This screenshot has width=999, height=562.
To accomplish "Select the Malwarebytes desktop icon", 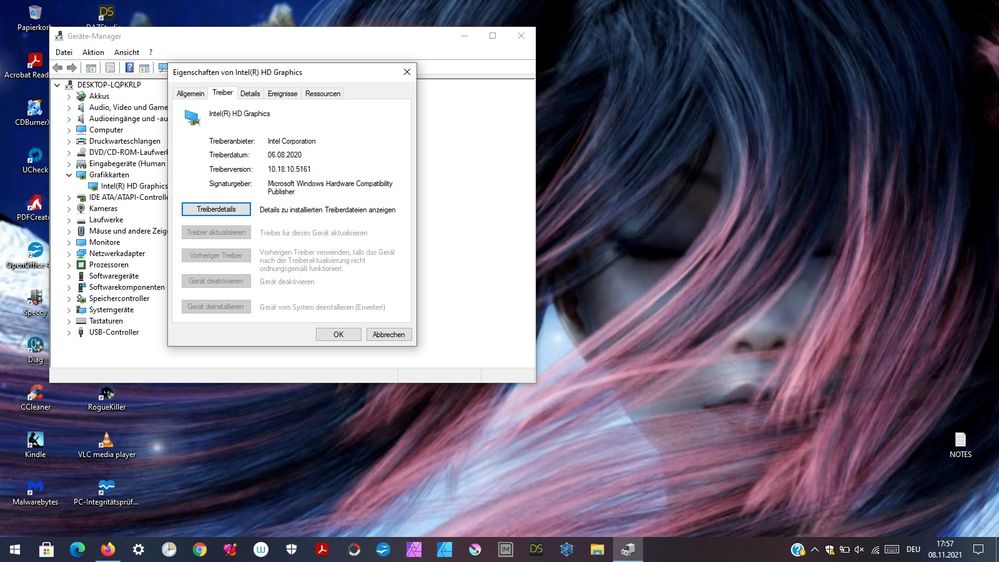I will (35, 492).
